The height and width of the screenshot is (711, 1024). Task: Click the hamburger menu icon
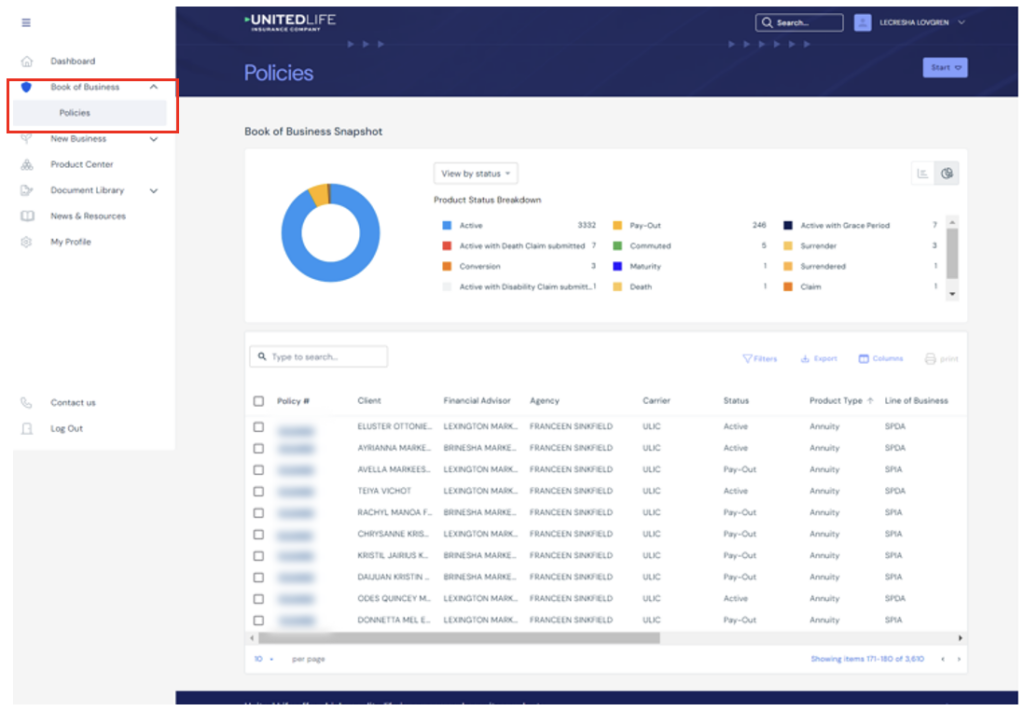tap(26, 23)
